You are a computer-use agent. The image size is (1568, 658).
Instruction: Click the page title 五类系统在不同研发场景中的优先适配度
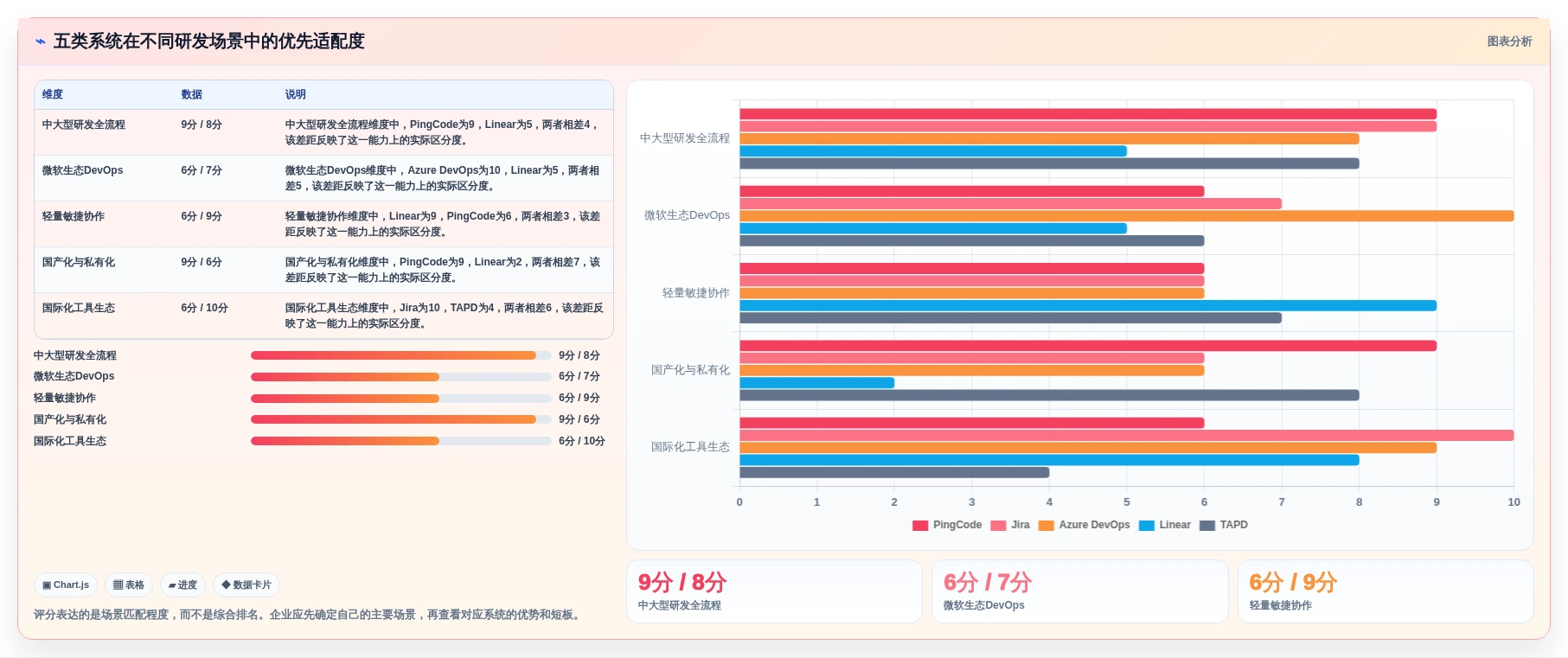tap(209, 42)
